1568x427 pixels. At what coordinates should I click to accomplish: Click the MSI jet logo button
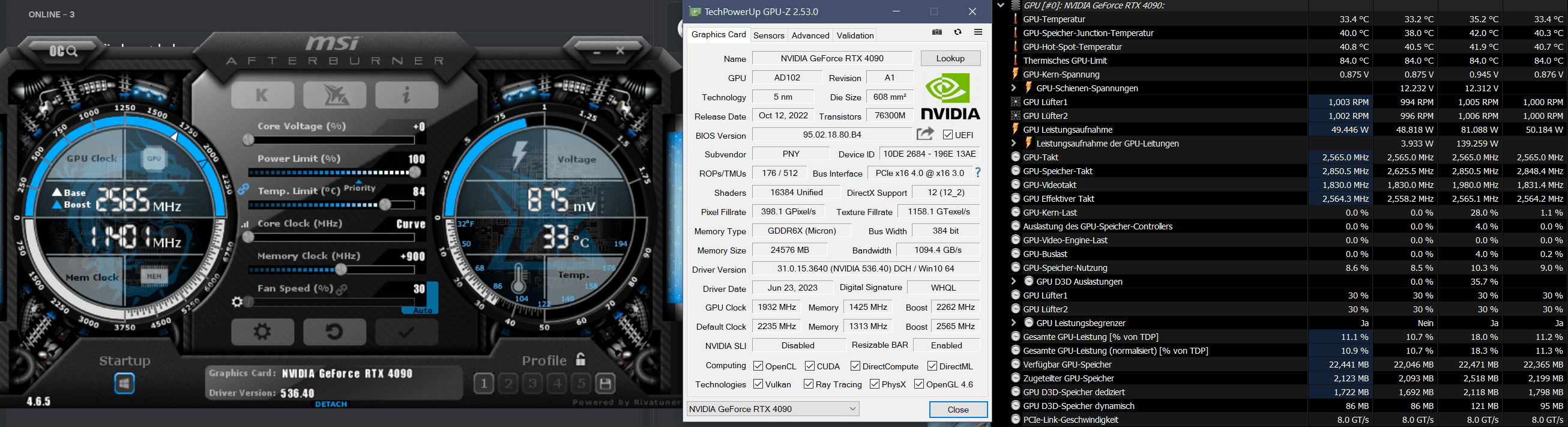click(335, 95)
